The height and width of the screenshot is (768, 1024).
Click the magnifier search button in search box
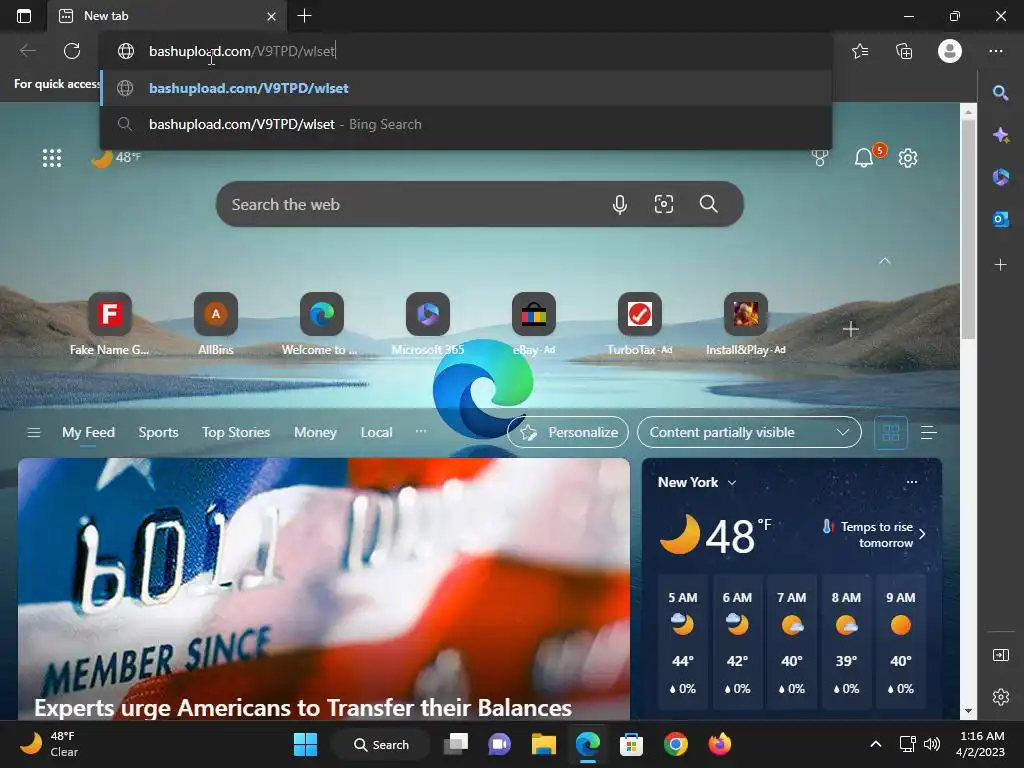[709, 204]
